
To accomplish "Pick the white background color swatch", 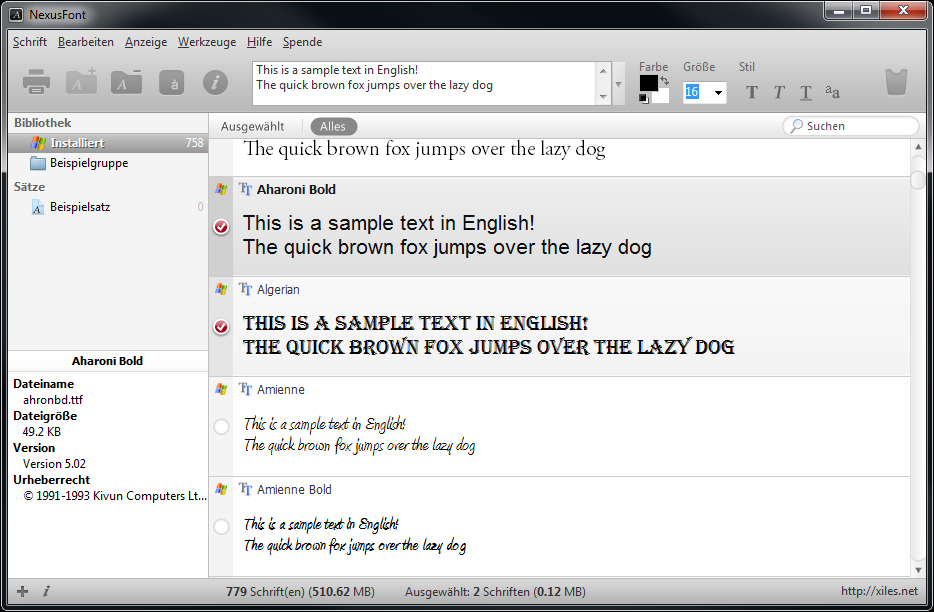I will (x=661, y=96).
